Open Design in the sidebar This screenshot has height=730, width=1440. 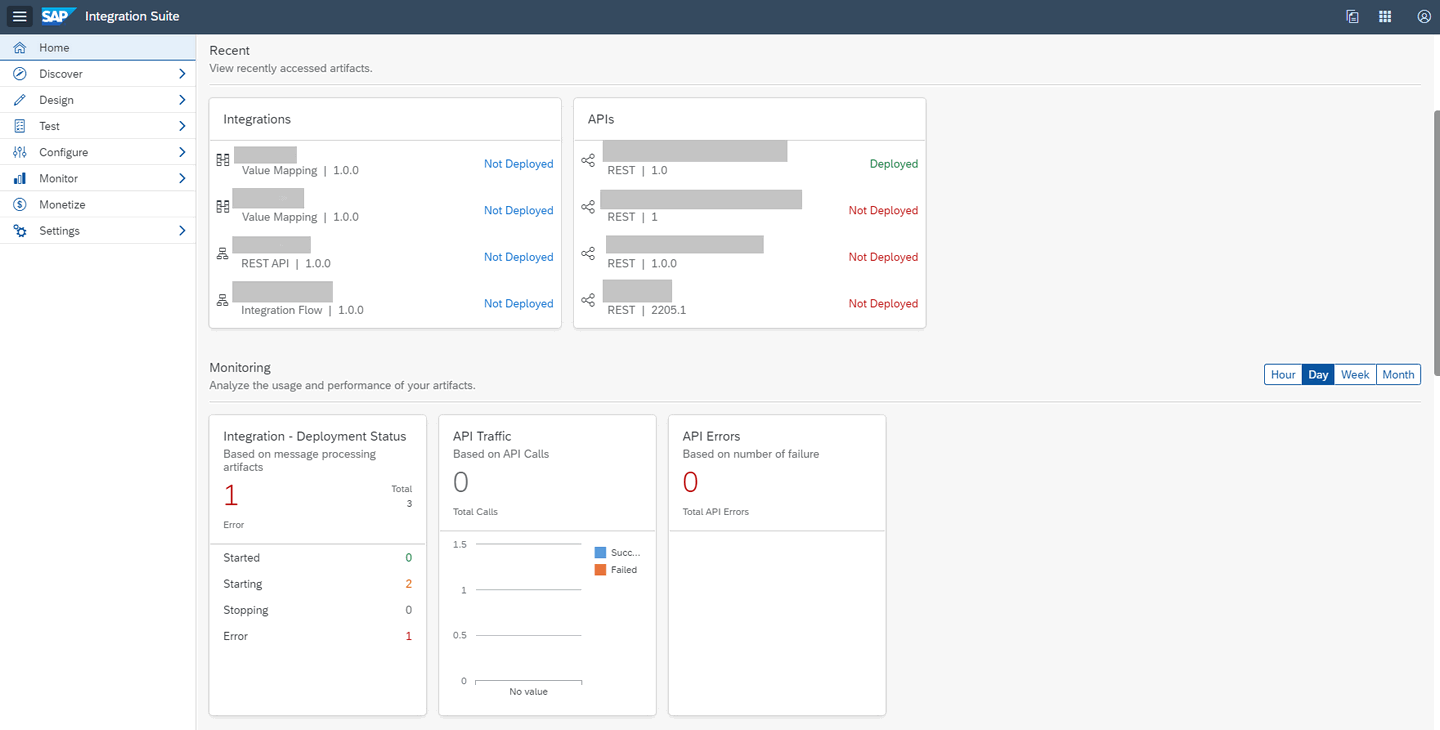pyautogui.click(x=98, y=100)
